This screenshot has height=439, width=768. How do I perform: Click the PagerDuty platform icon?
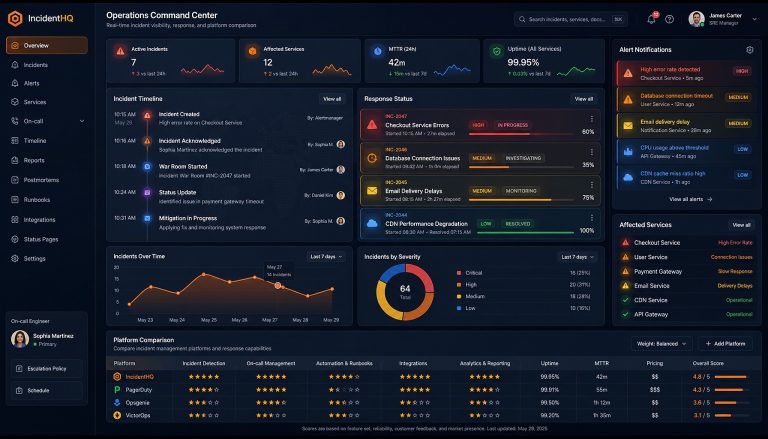pyautogui.click(x=117, y=390)
